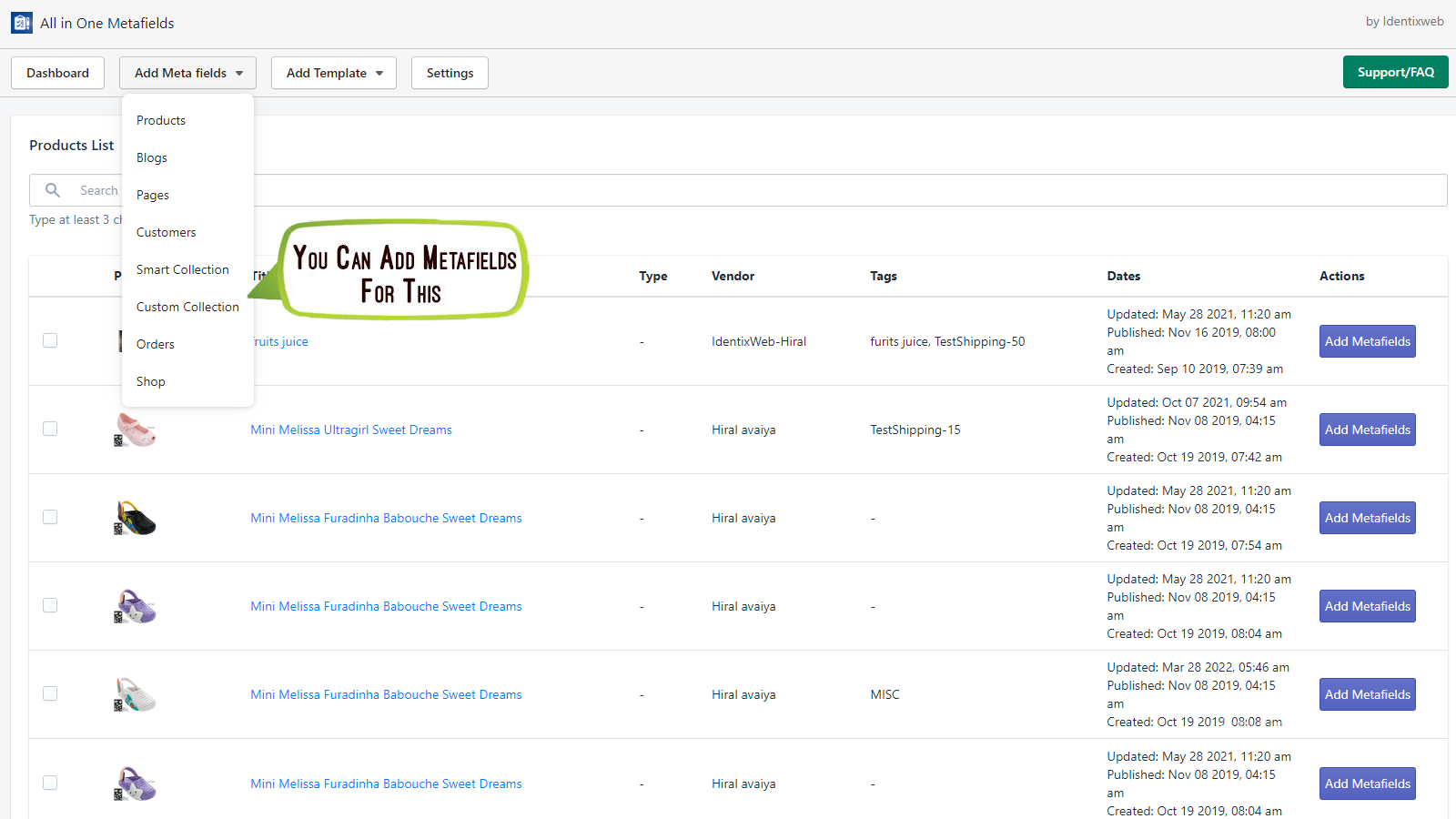The image size is (1456, 819).
Task: Open the Settings page
Action: (450, 73)
